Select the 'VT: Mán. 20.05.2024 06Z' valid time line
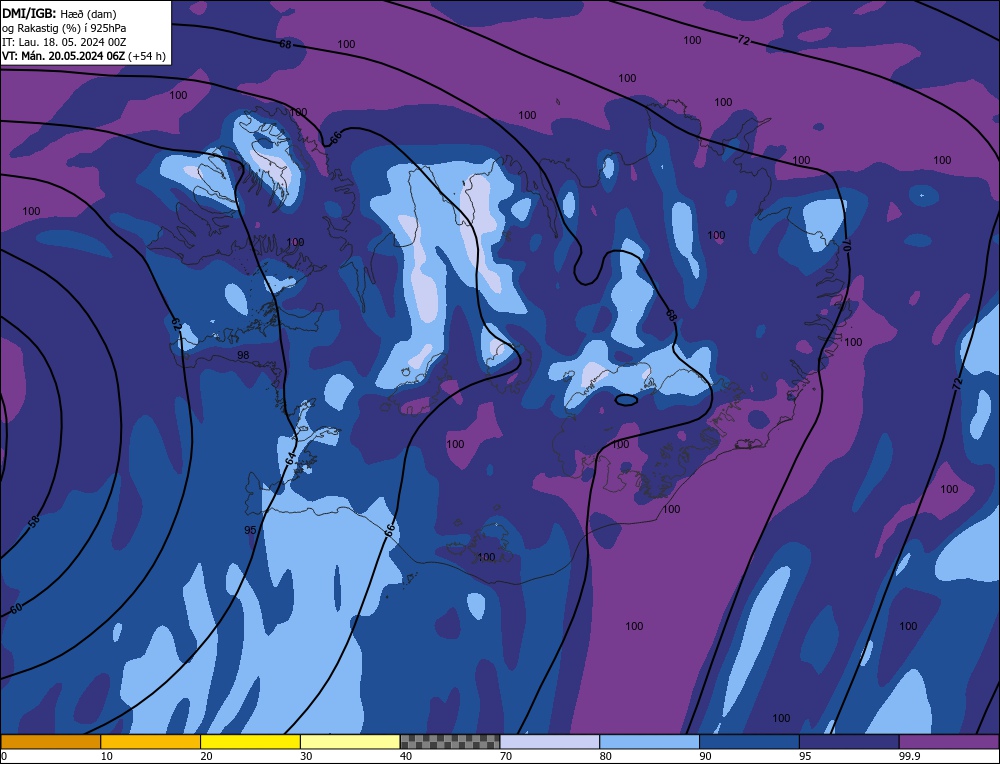Image resolution: width=1000 pixels, height=764 pixels. [84, 56]
